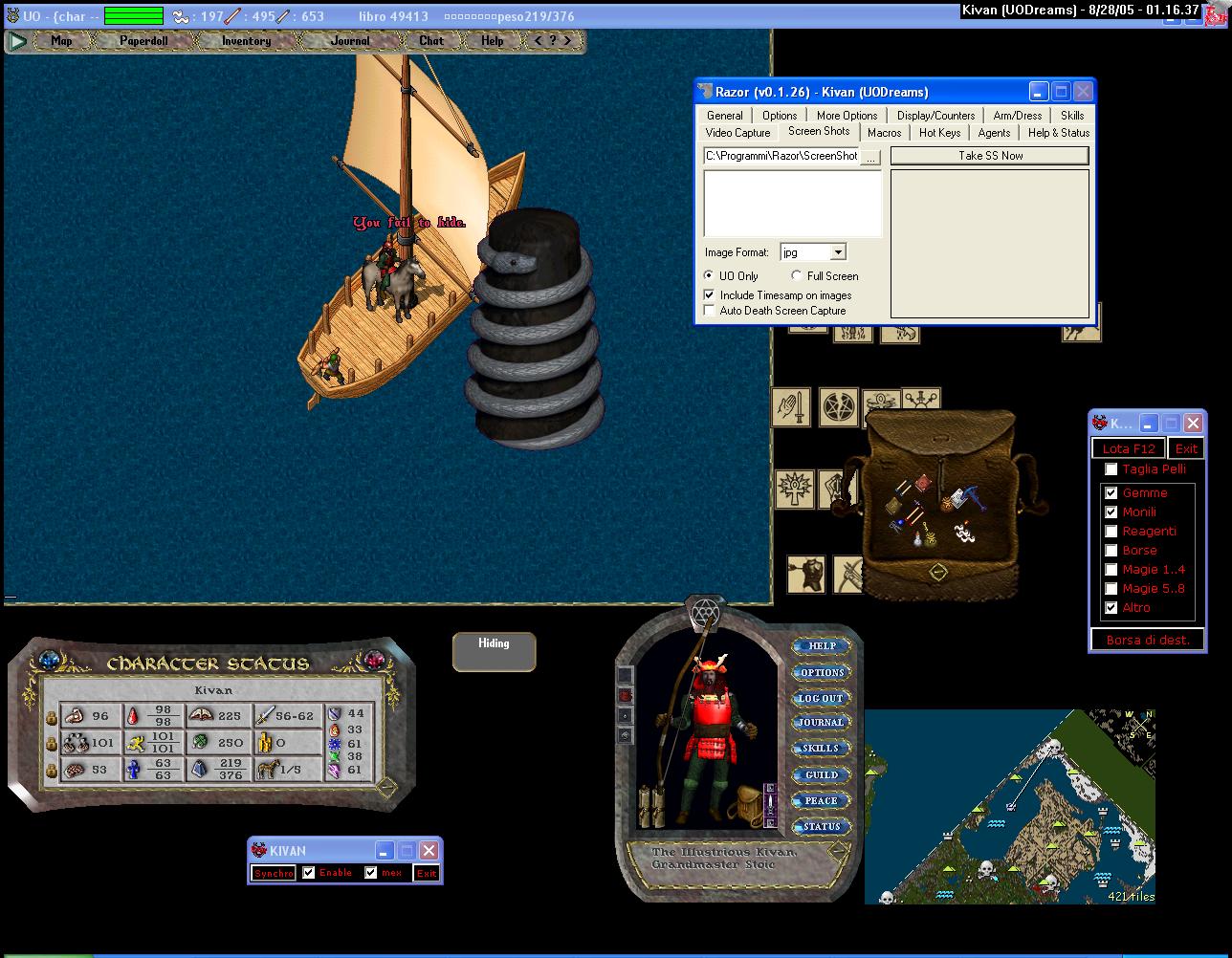Open the Agents tab in Razor
Image resolution: width=1232 pixels, height=958 pixels.
coord(994,133)
